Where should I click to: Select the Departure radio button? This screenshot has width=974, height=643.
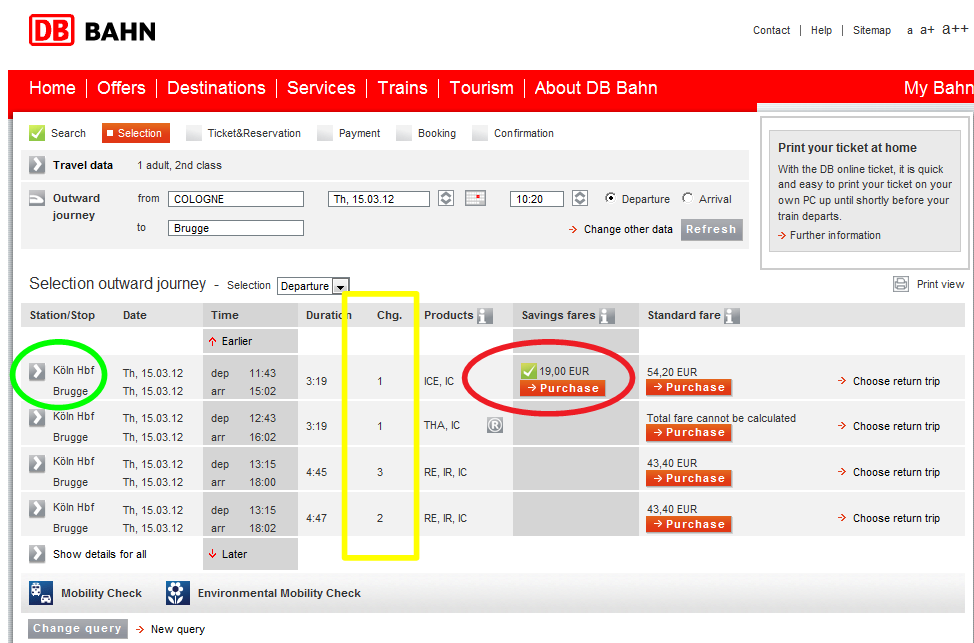pos(611,198)
